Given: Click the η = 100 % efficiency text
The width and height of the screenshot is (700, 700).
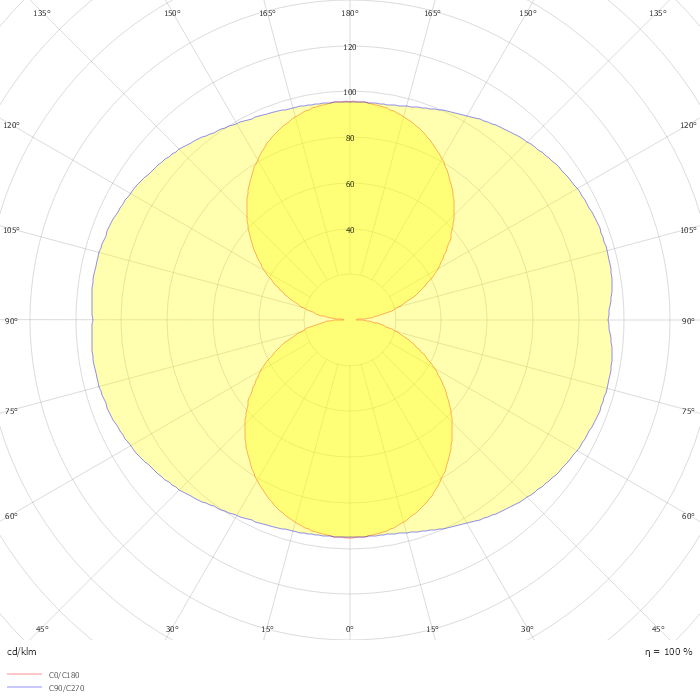Looking at the screenshot, I should [x=668, y=652].
